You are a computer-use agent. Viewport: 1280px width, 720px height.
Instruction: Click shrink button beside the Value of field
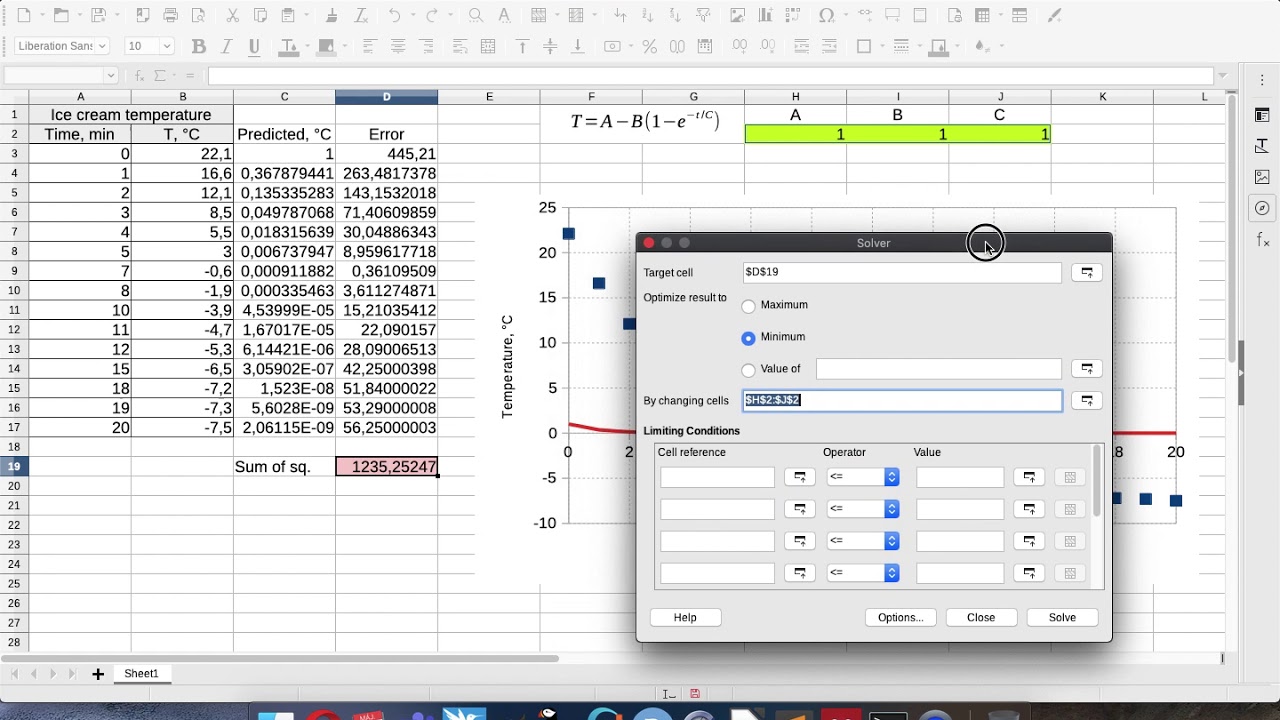point(1086,369)
